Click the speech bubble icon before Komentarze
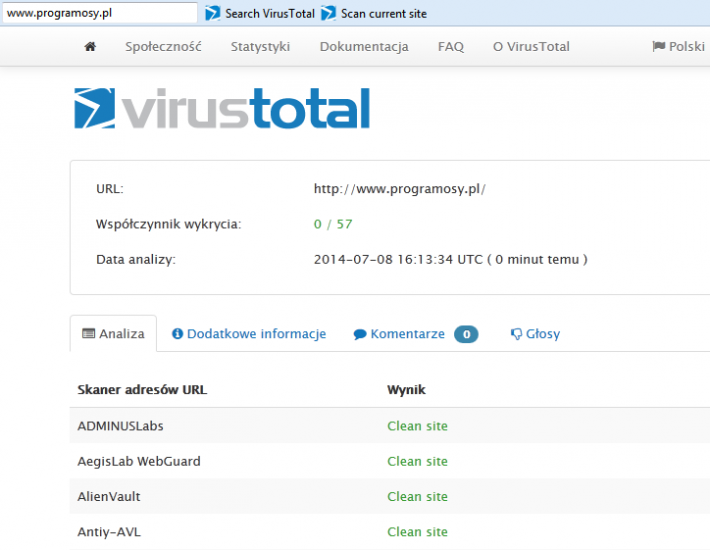The width and height of the screenshot is (710, 550). pos(360,335)
